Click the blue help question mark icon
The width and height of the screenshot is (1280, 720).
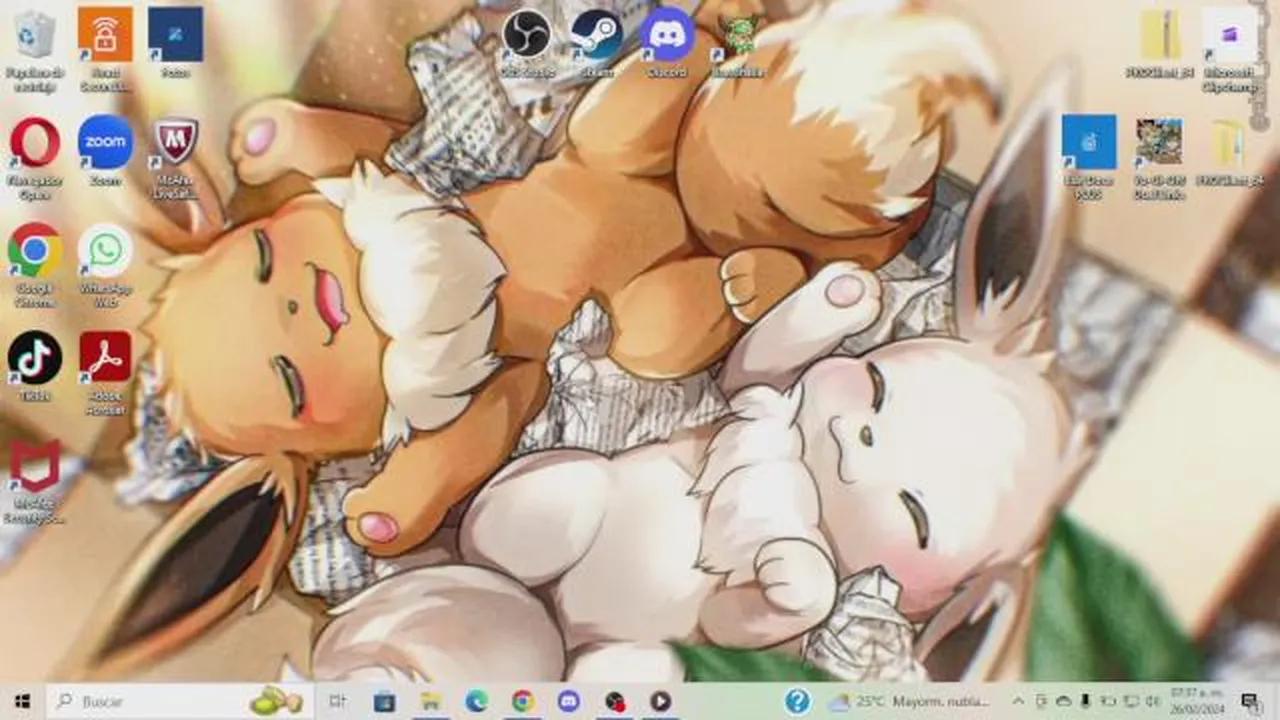797,701
